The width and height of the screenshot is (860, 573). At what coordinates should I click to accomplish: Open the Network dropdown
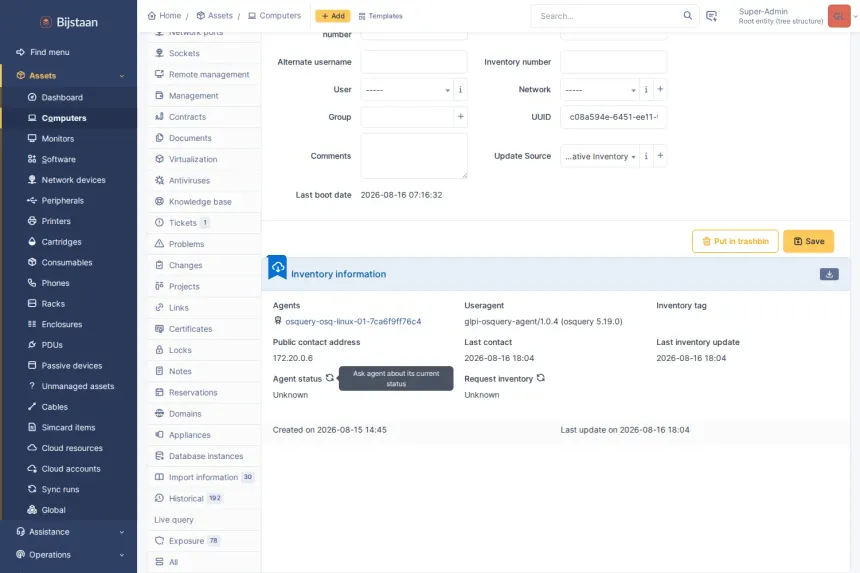[x=599, y=89]
